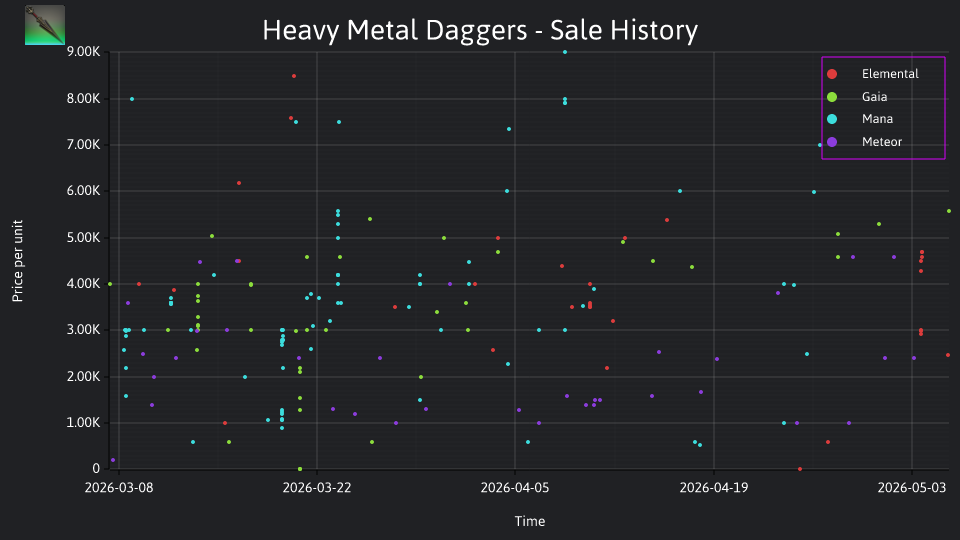Click the Price per unit axis title

pos(18,261)
